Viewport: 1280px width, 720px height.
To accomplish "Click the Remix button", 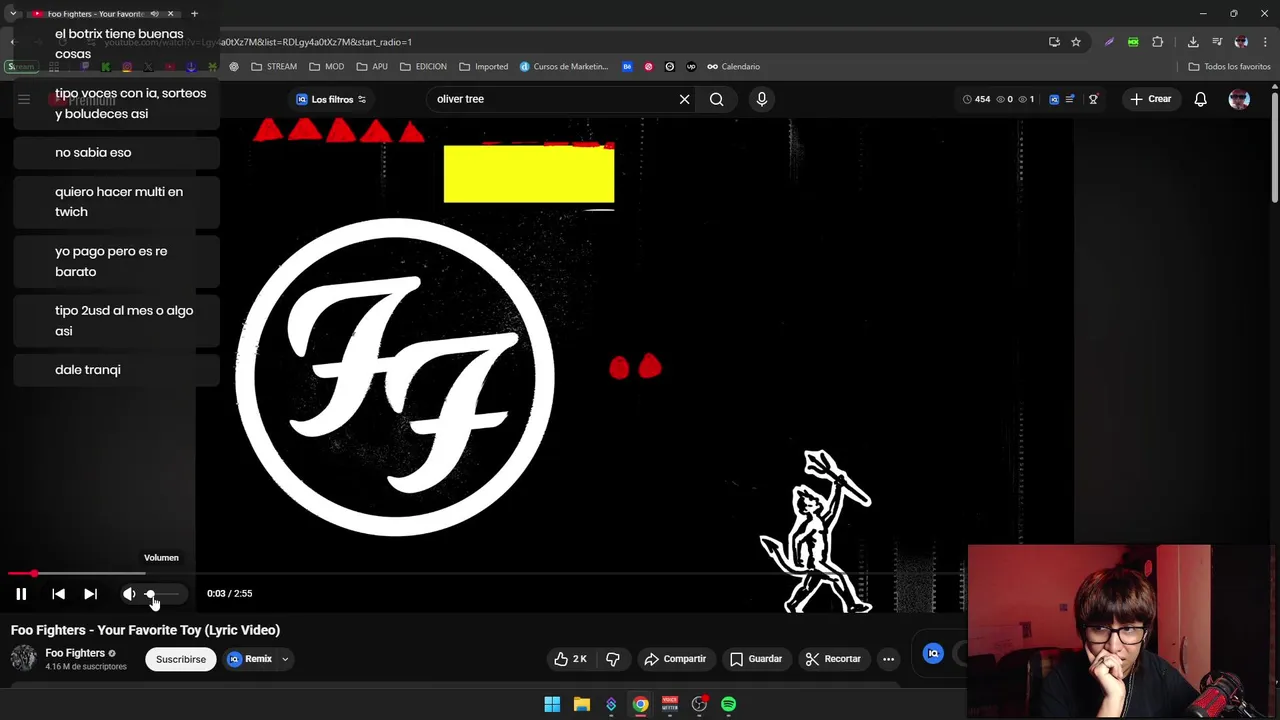I will (x=250, y=659).
